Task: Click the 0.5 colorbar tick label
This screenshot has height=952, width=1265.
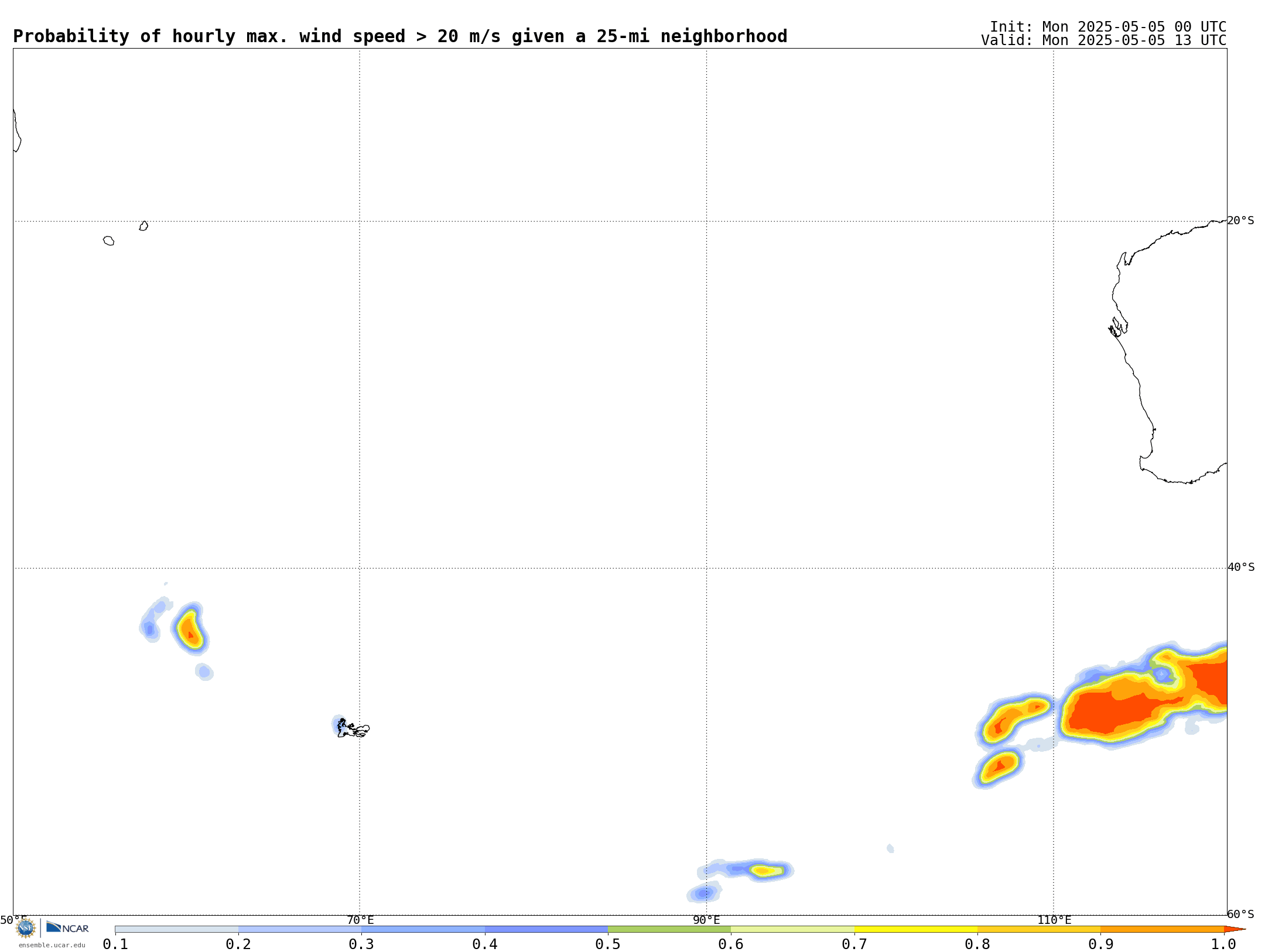Action: tap(608, 944)
